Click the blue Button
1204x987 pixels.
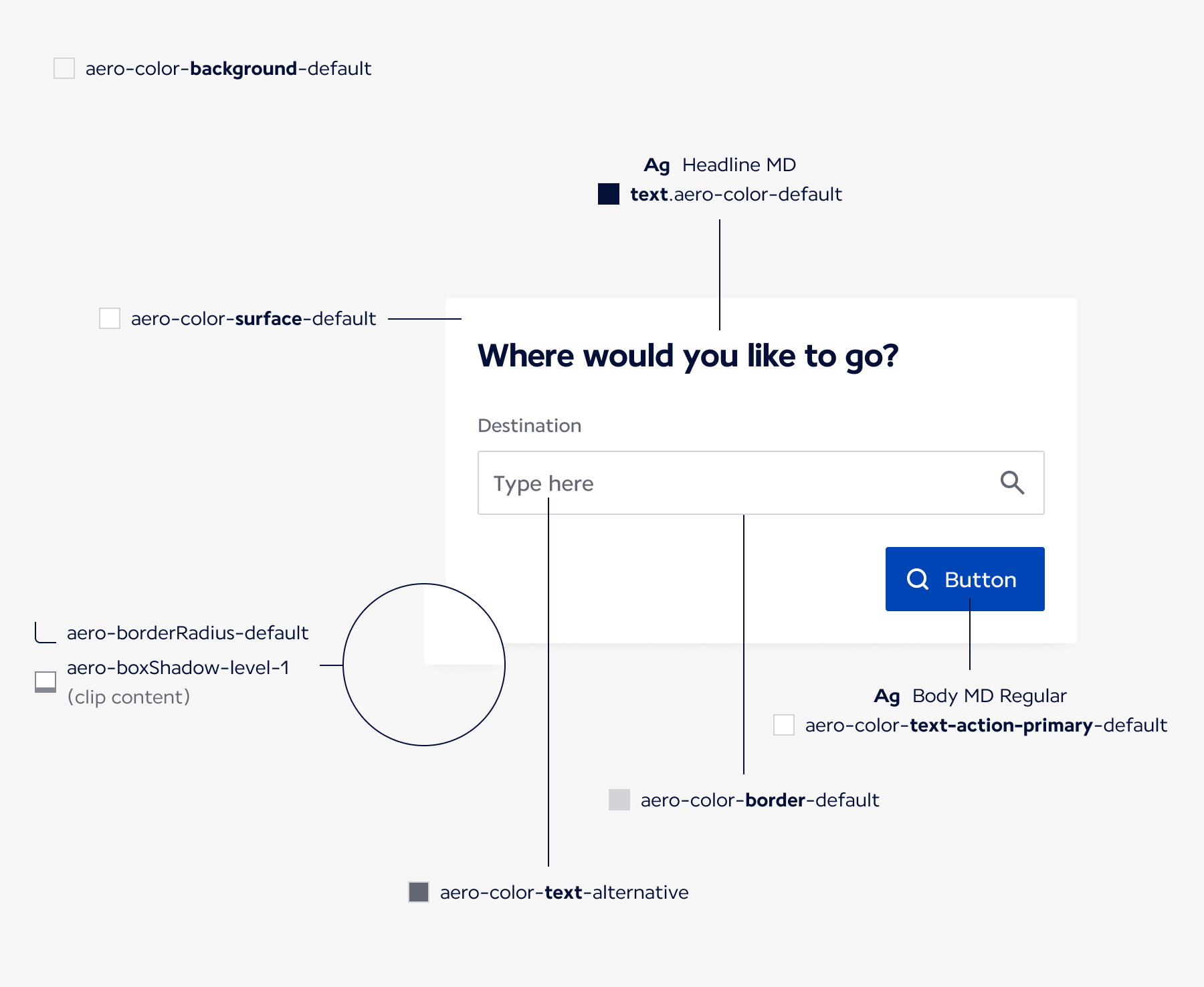coord(965,579)
